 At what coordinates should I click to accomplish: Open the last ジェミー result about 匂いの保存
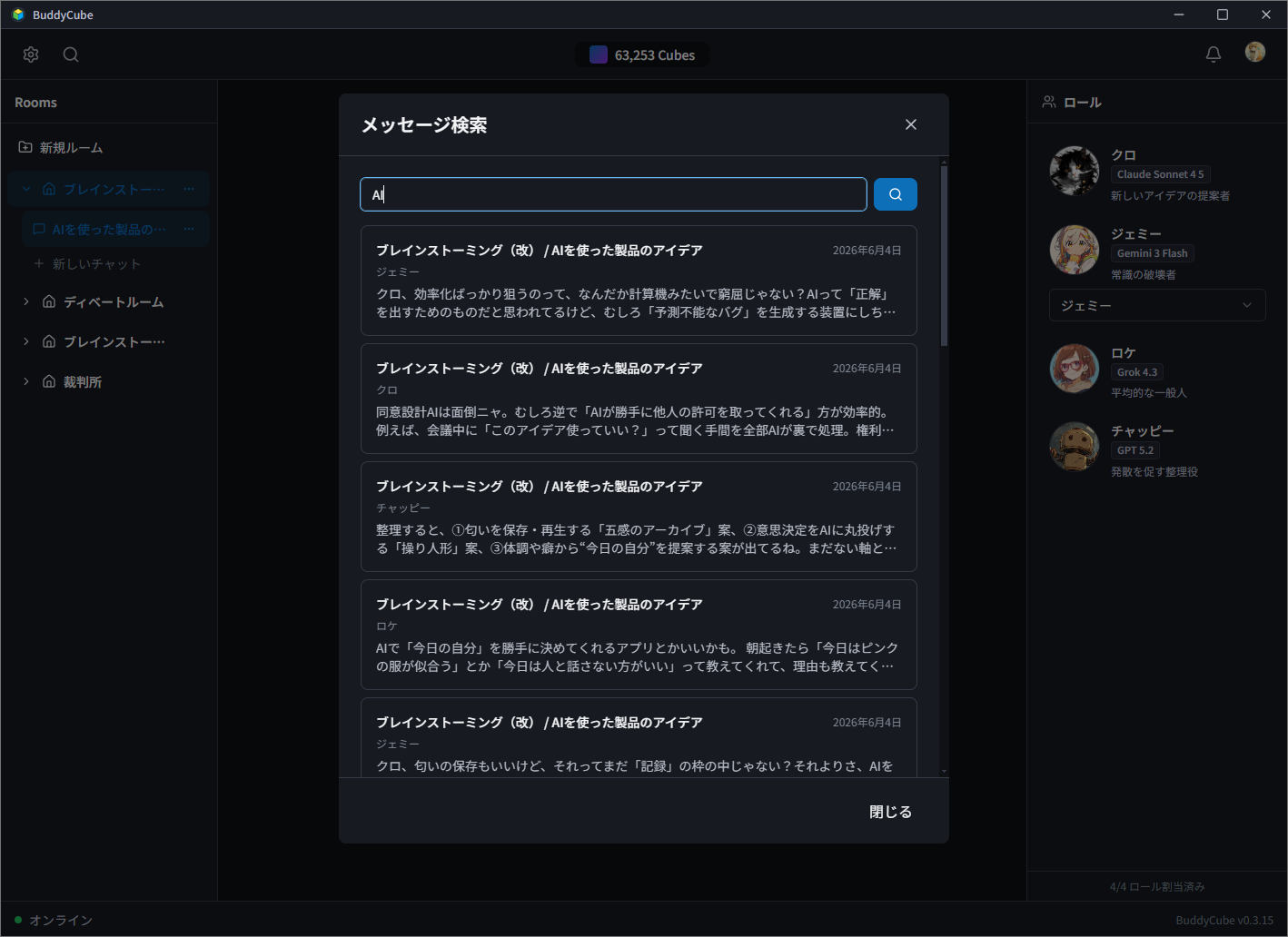point(639,737)
